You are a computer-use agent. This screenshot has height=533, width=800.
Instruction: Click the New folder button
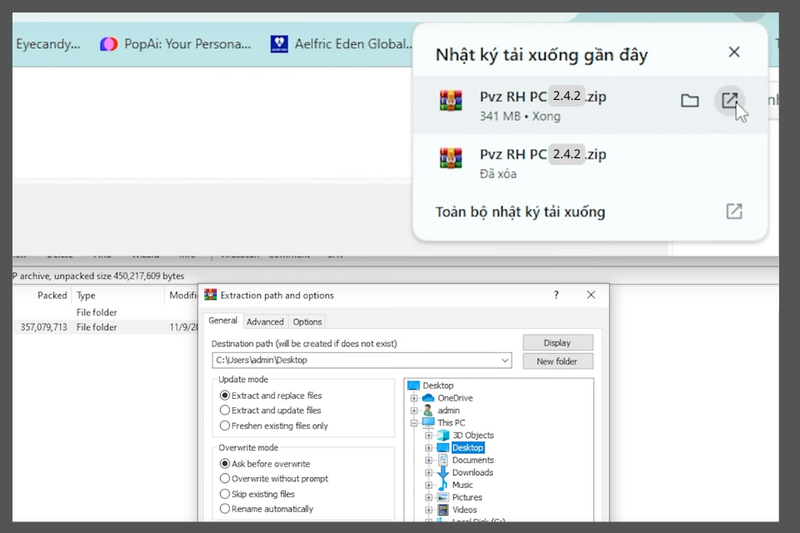pos(557,361)
